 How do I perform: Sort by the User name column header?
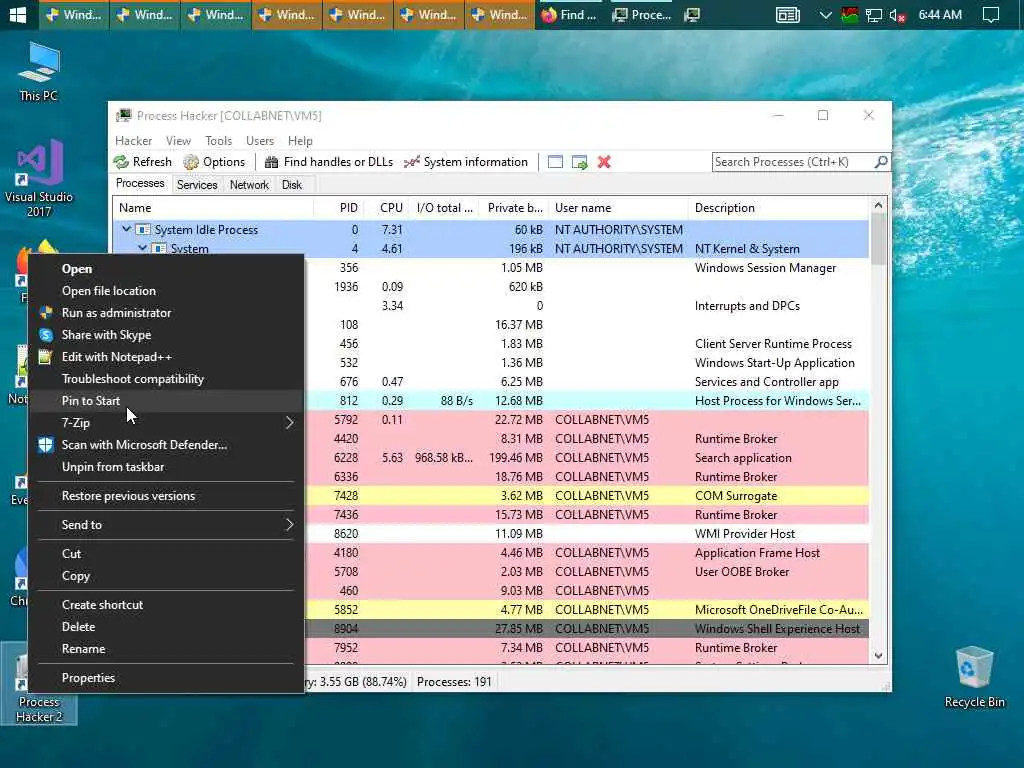[618, 208]
